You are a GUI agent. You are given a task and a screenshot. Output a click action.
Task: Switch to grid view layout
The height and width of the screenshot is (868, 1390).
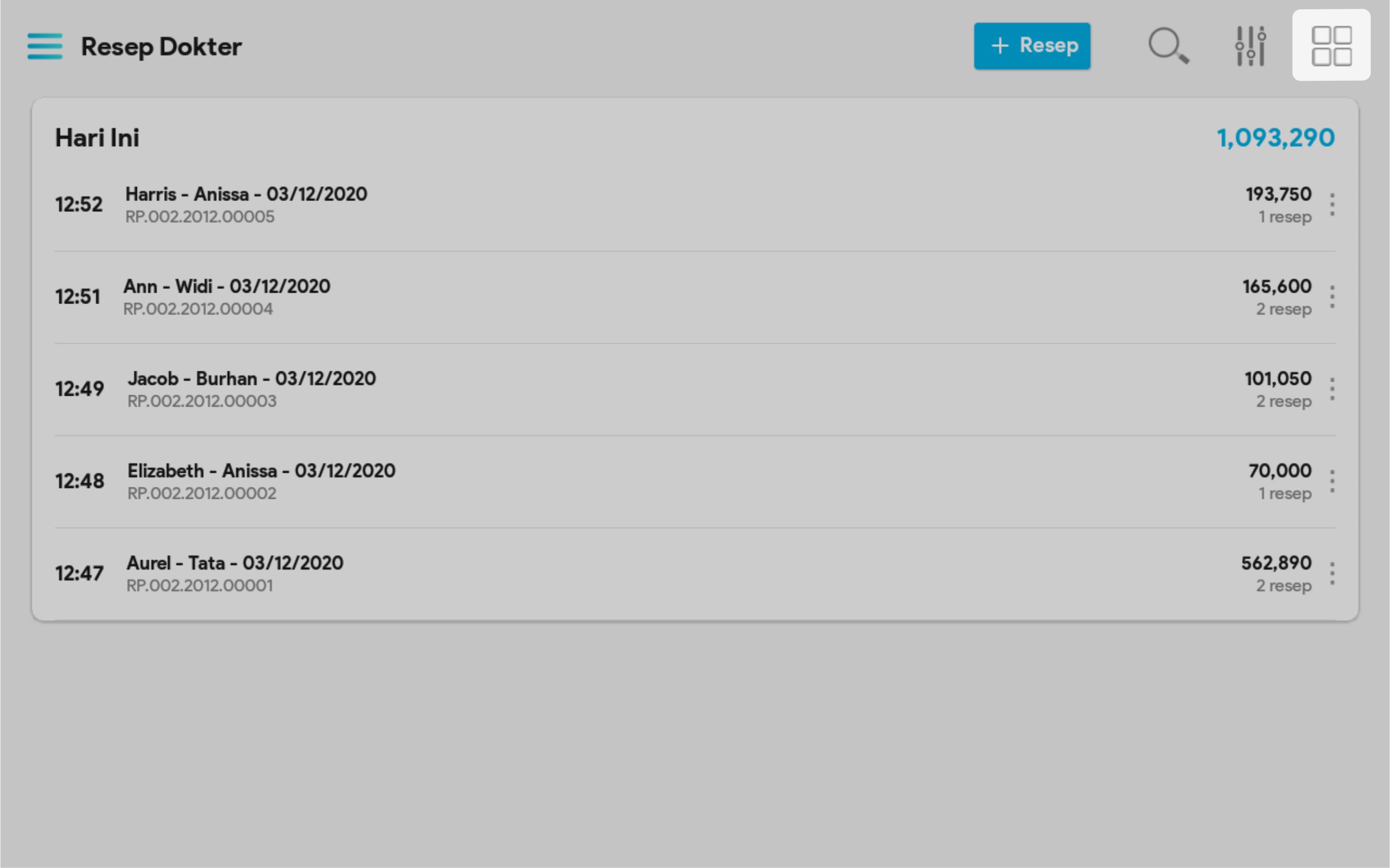(x=1331, y=46)
